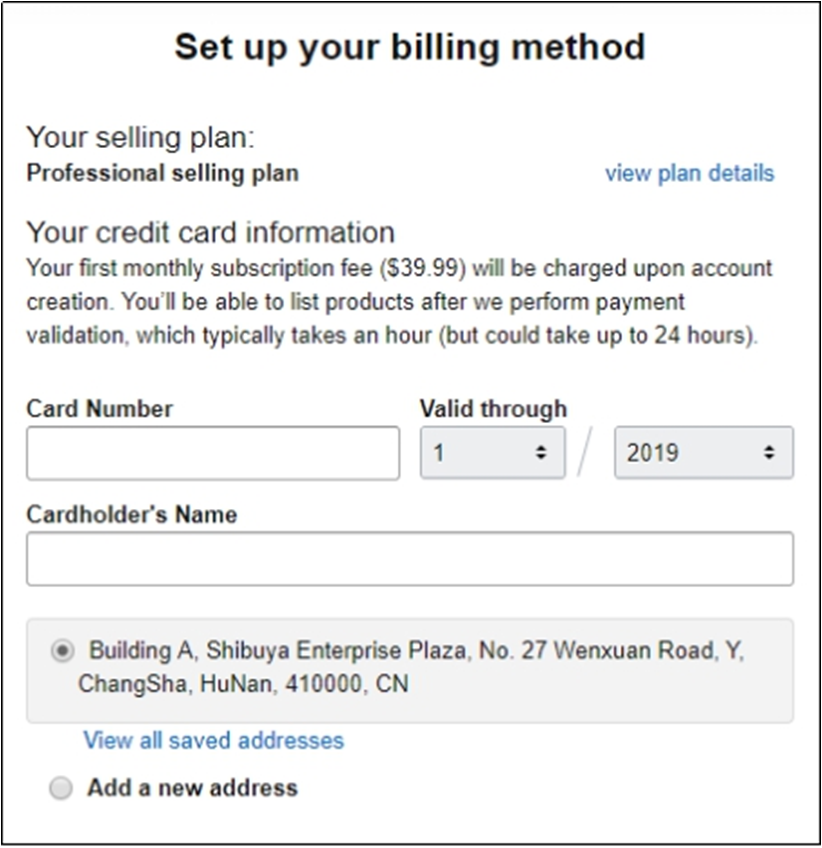Click the Card Number input field

click(213, 453)
